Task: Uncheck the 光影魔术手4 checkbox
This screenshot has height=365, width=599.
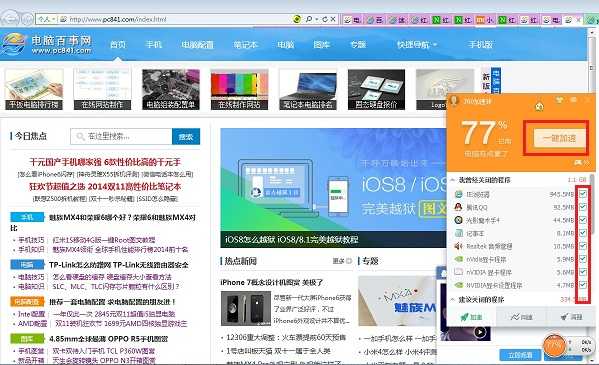Action: tap(583, 220)
